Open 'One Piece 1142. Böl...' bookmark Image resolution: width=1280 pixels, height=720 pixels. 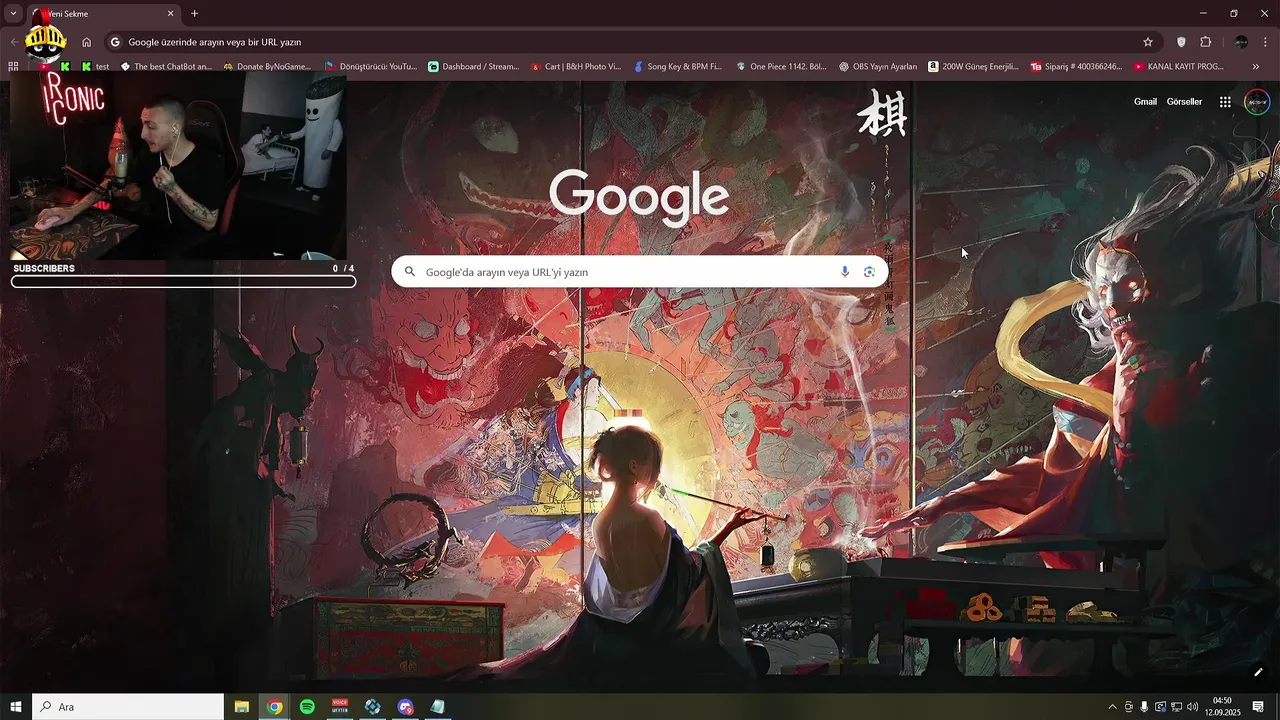click(x=781, y=66)
